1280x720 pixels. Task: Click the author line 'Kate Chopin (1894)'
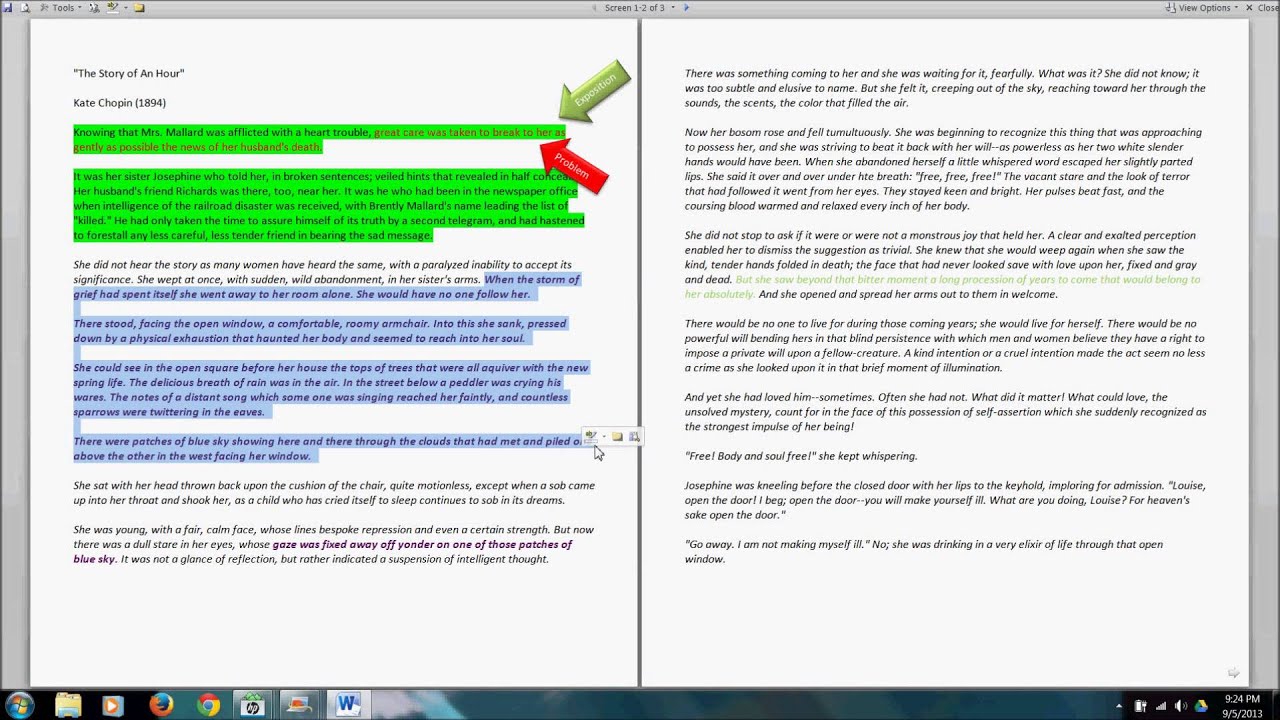(x=120, y=103)
